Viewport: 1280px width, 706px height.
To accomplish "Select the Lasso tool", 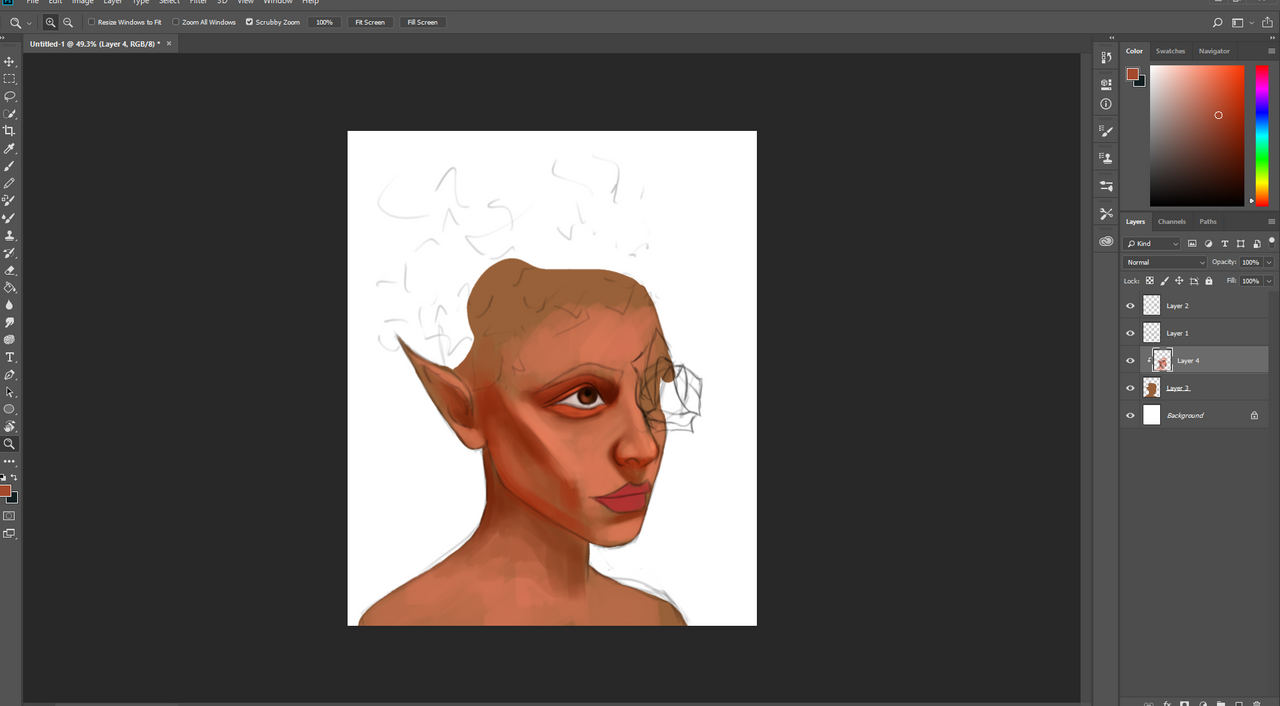I will point(10,96).
